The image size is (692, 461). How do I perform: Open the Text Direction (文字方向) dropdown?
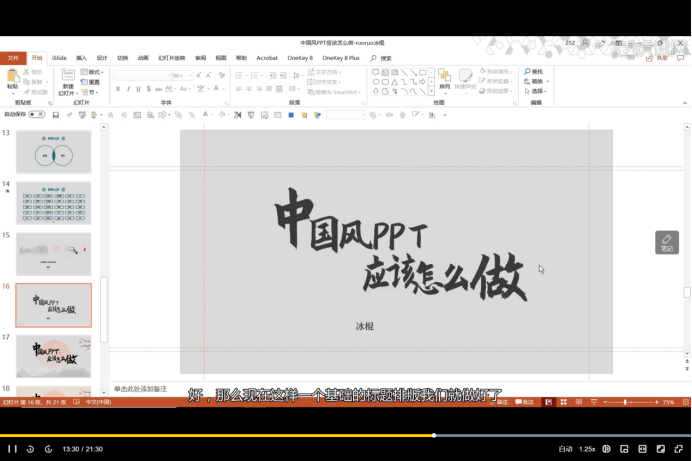(x=324, y=72)
